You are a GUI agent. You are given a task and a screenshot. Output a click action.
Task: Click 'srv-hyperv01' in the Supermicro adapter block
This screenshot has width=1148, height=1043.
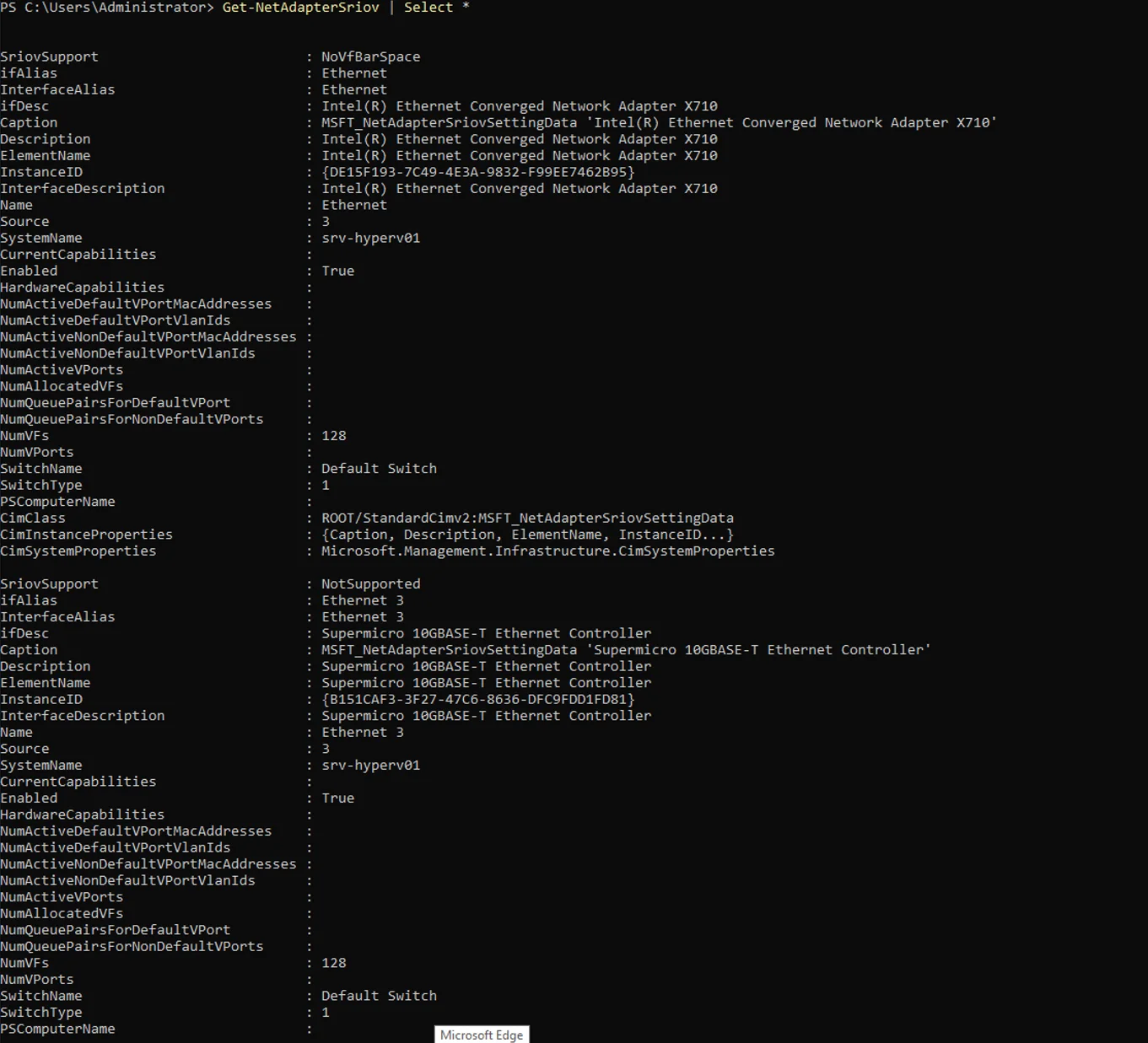pyautogui.click(x=370, y=765)
